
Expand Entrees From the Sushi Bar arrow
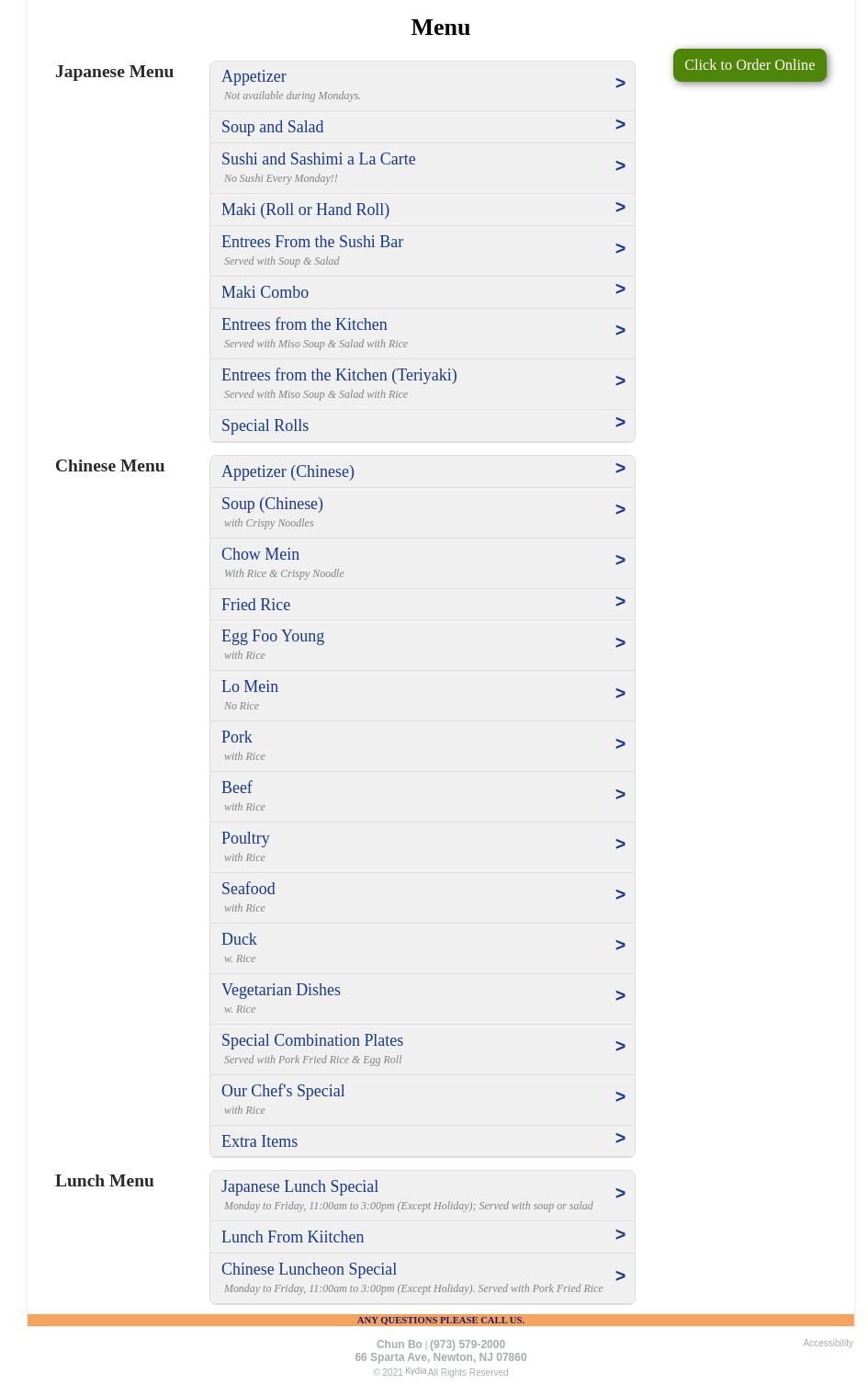point(620,249)
